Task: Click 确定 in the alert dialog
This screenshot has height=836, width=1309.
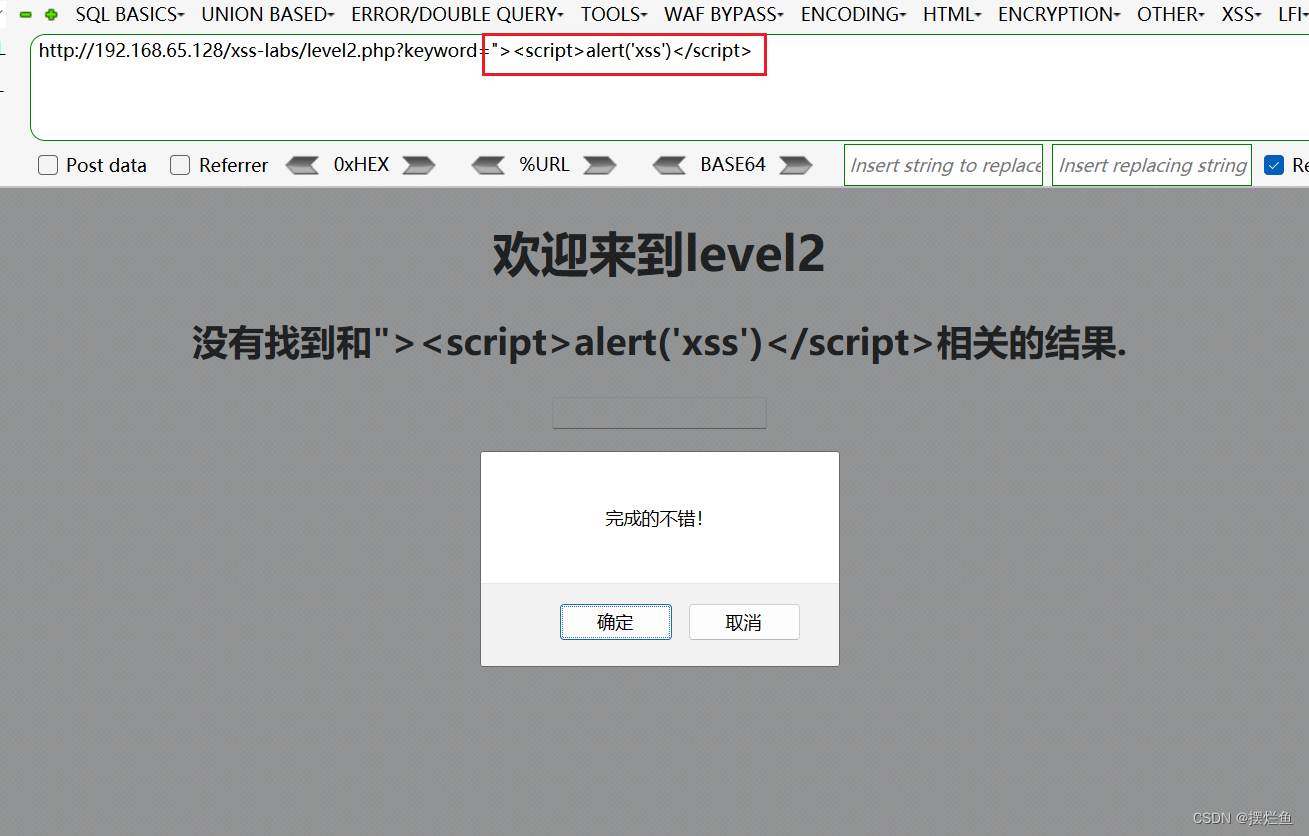Action: click(616, 622)
